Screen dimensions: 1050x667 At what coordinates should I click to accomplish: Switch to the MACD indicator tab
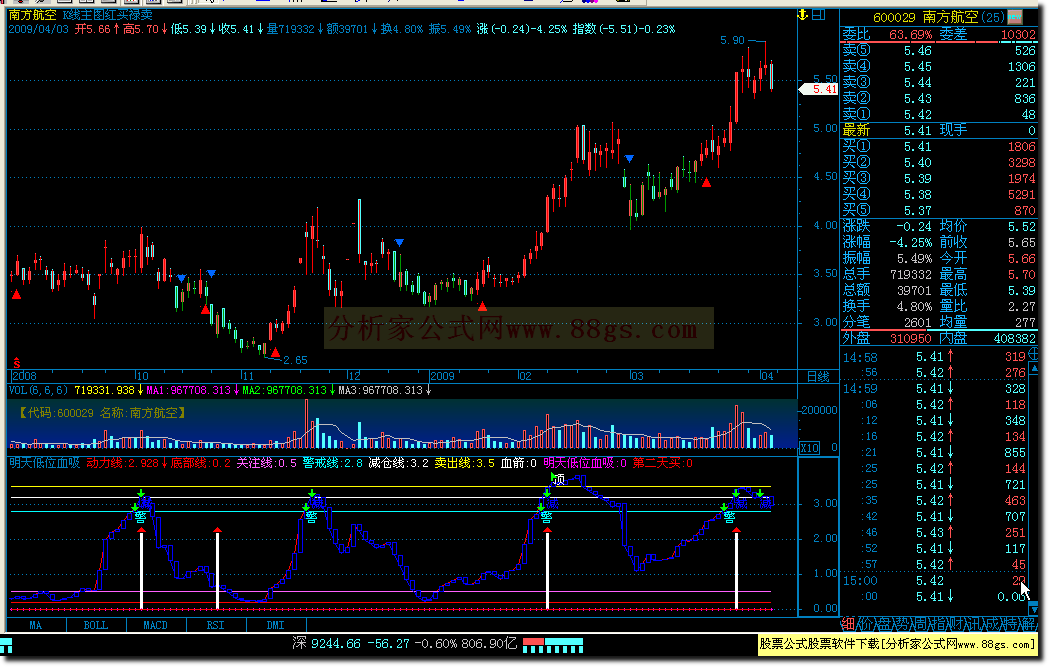(x=155, y=625)
